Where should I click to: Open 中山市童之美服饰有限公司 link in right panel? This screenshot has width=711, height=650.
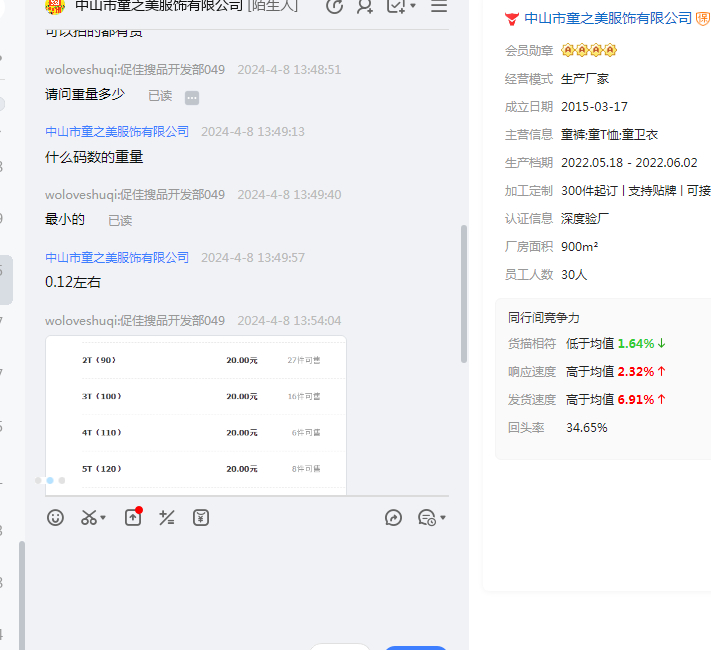pos(608,18)
